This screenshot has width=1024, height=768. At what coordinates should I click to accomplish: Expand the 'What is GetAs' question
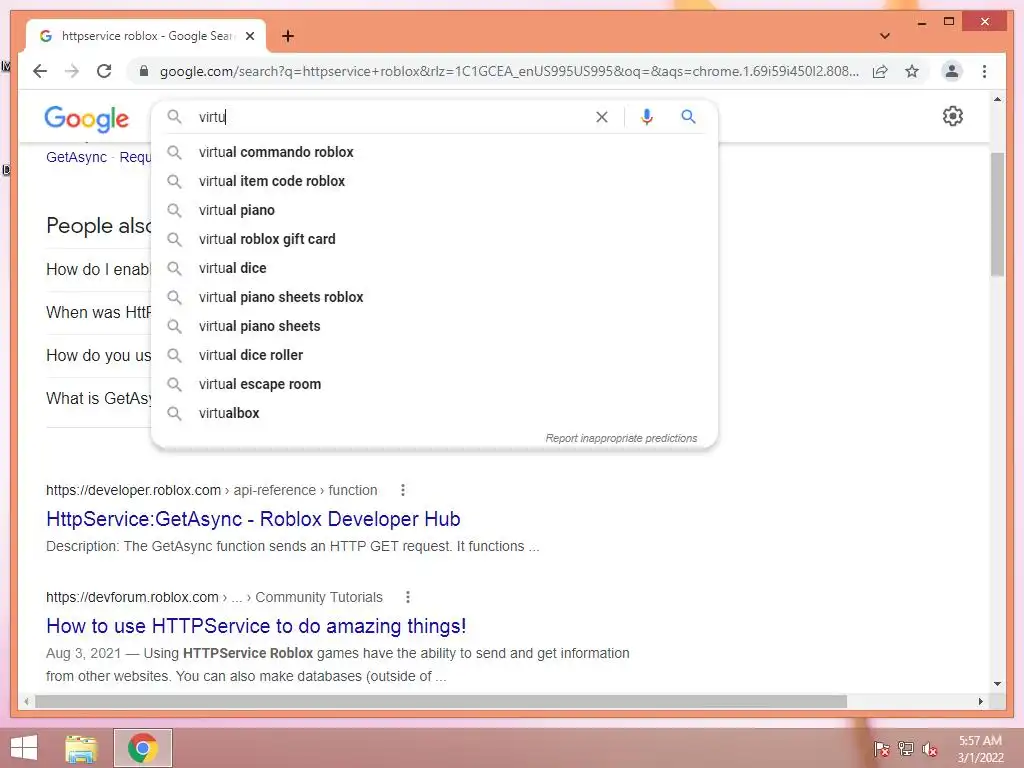[98, 398]
